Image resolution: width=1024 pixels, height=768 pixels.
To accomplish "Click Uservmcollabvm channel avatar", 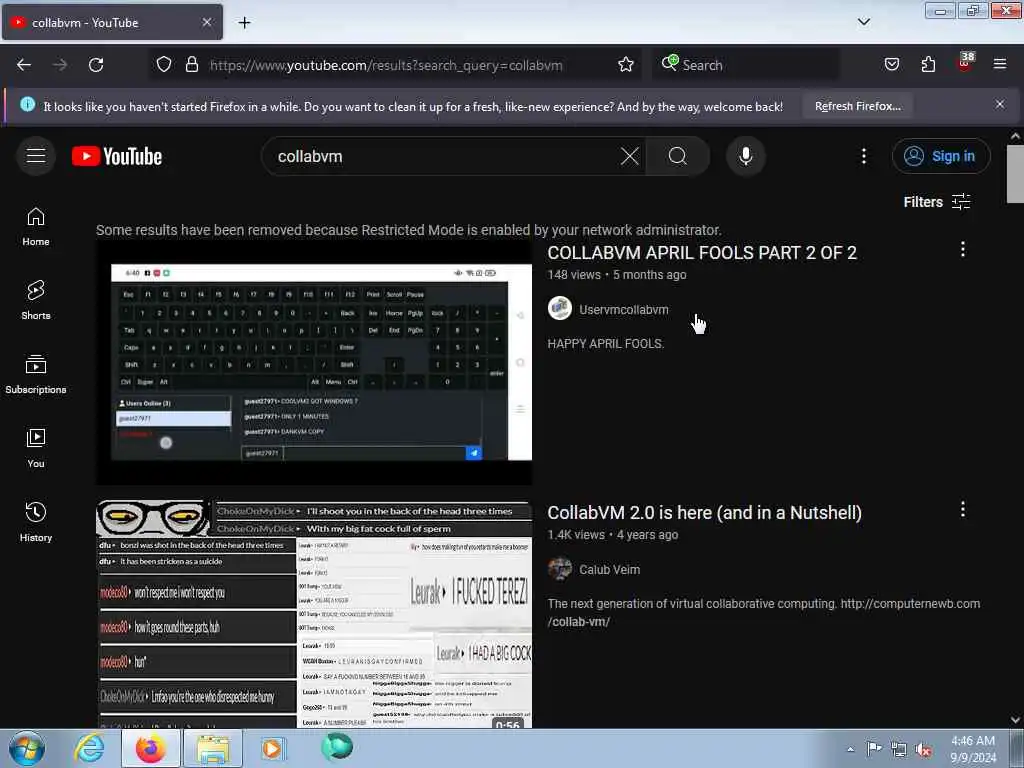I will pos(560,308).
